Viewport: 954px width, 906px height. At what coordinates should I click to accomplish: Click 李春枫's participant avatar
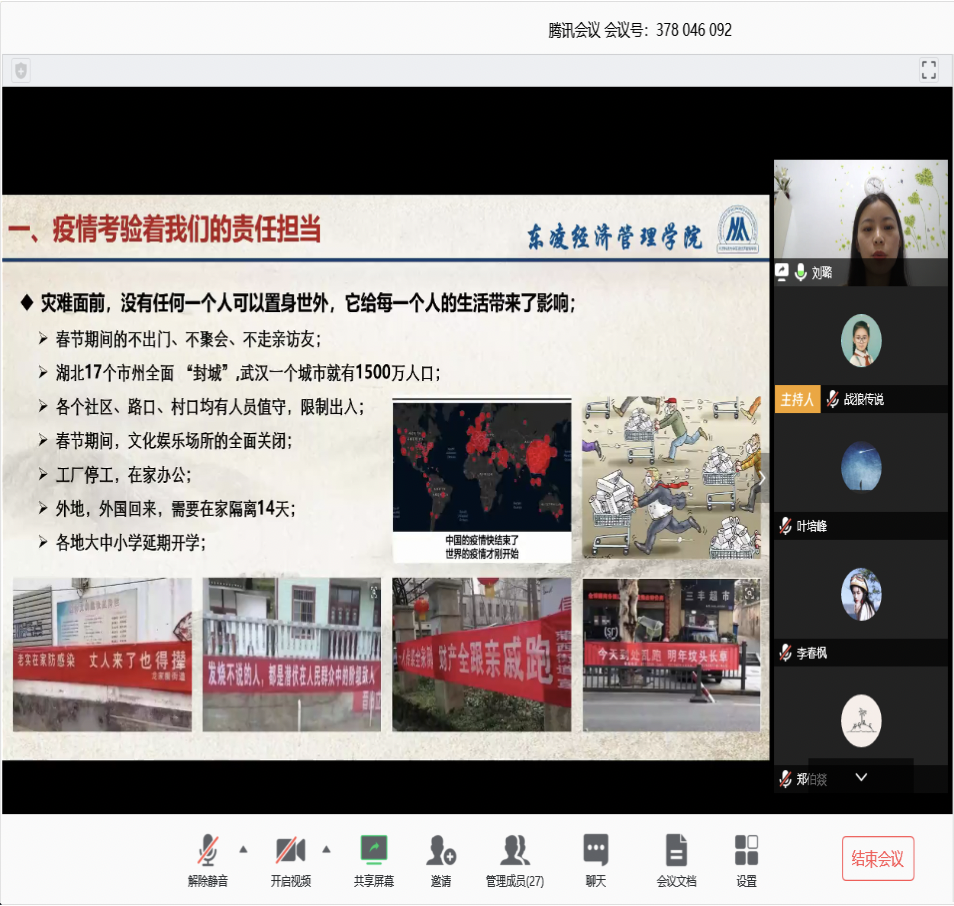(x=861, y=594)
